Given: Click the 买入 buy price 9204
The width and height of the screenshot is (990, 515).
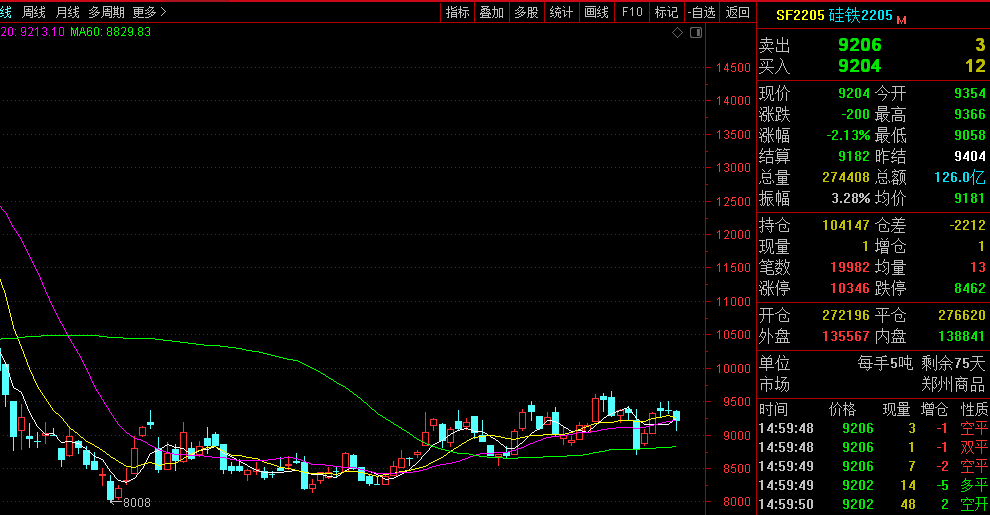Looking at the screenshot, I should point(860,66).
